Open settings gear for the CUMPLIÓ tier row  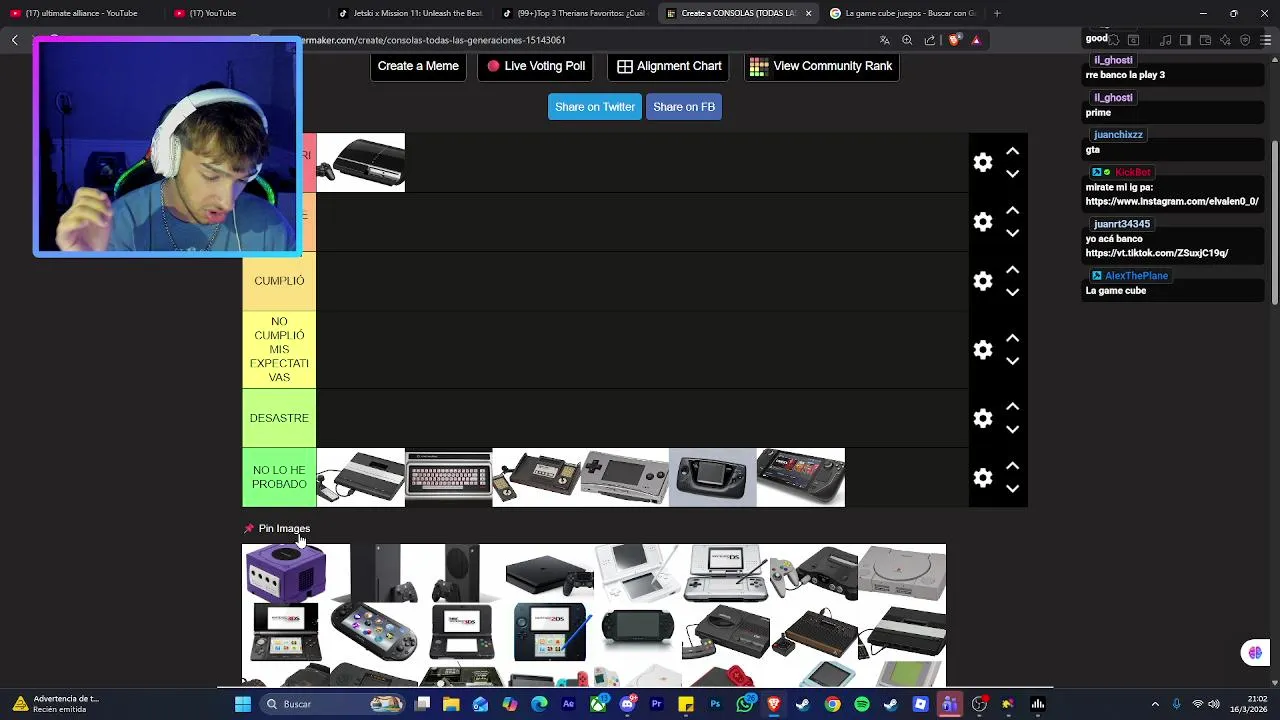point(983,282)
